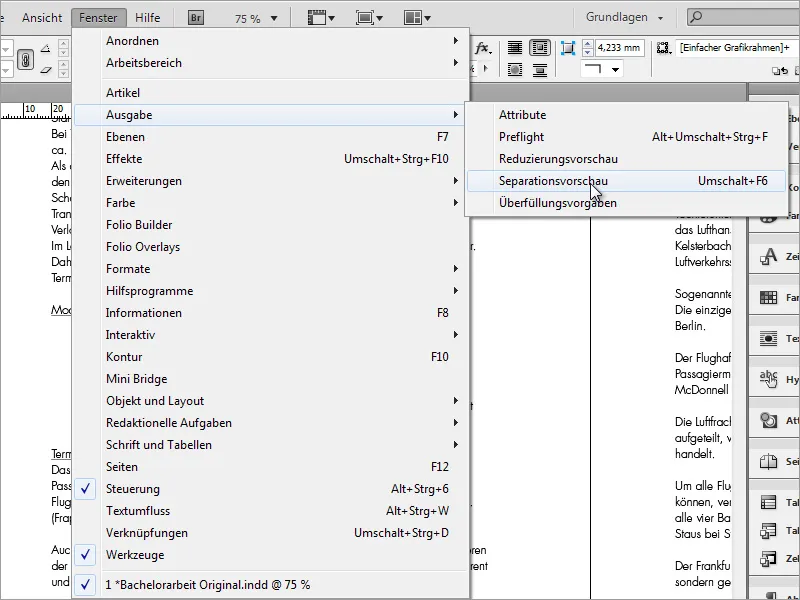Select the jump object text wrap icon
The image size is (800, 600).
coord(539,69)
